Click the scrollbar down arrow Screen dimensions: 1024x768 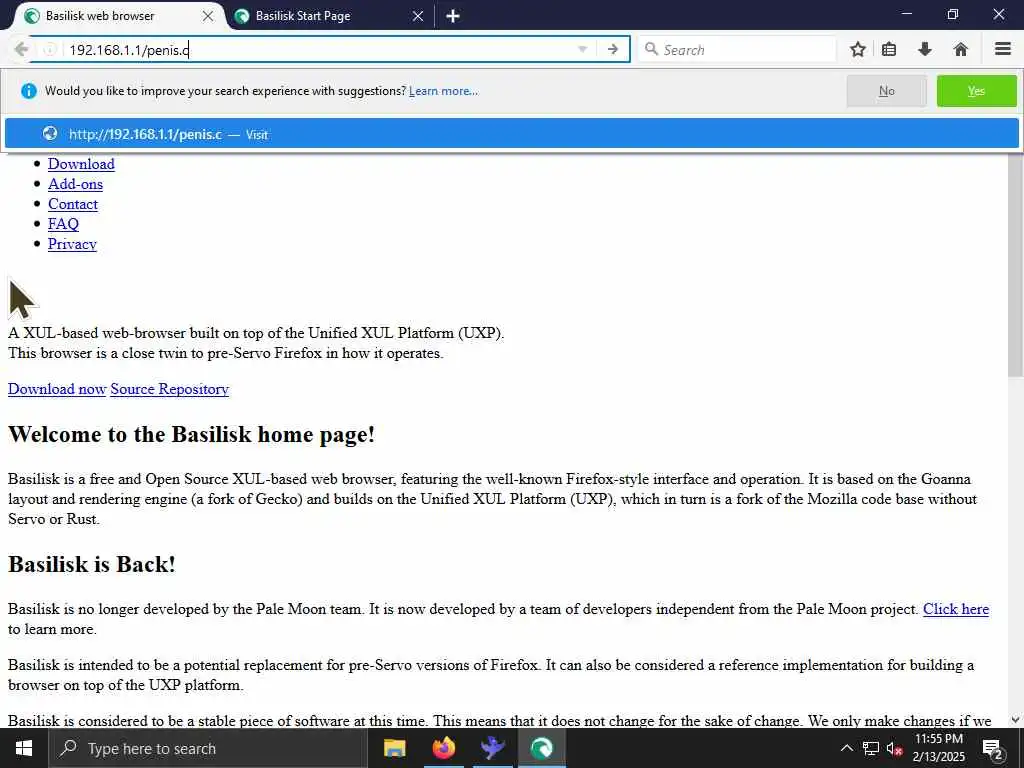pos(1015,720)
